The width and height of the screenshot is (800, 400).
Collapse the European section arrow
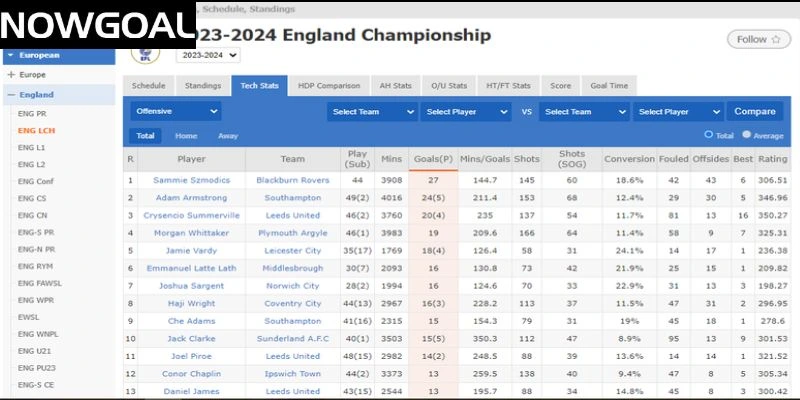pyautogui.click(x=10, y=55)
